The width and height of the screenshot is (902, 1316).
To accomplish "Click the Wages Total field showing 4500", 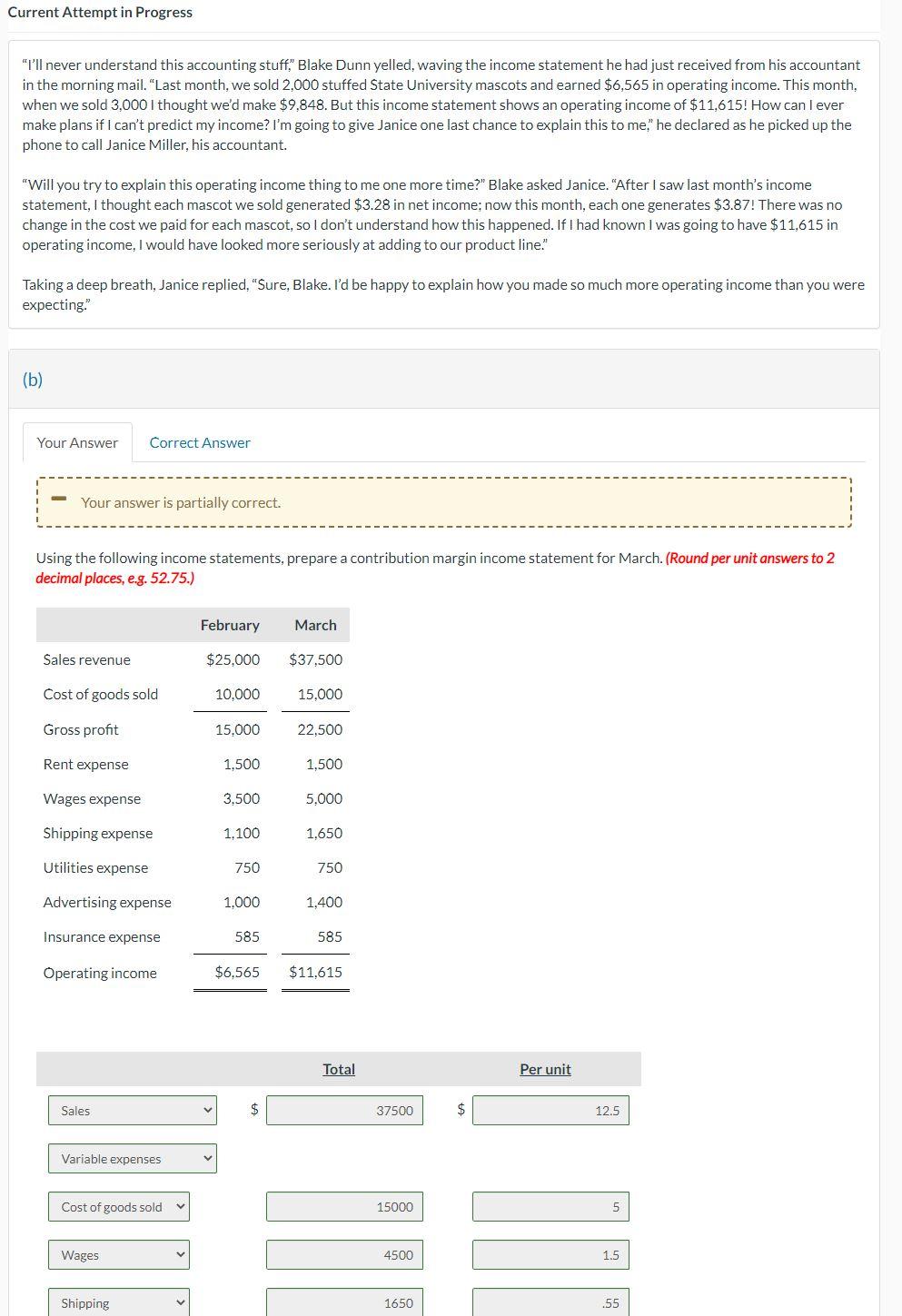I will [x=344, y=1254].
